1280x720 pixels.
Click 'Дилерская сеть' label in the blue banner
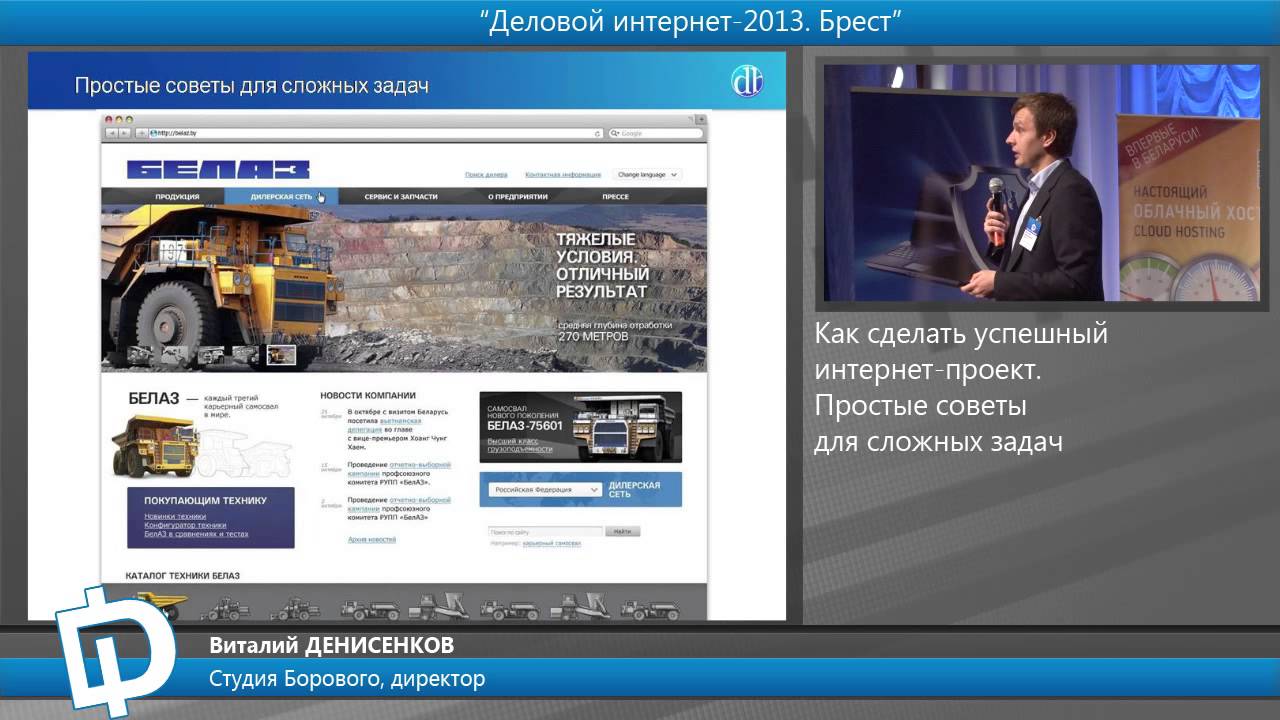click(x=635, y=490)
